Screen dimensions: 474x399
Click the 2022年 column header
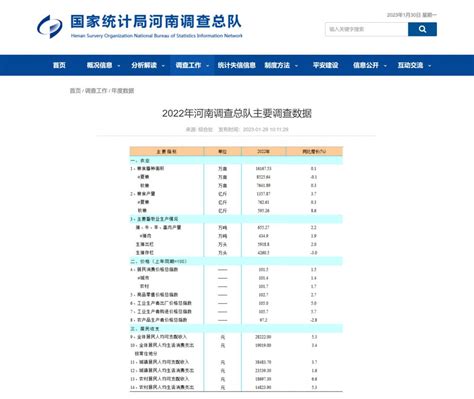[263, 151]
